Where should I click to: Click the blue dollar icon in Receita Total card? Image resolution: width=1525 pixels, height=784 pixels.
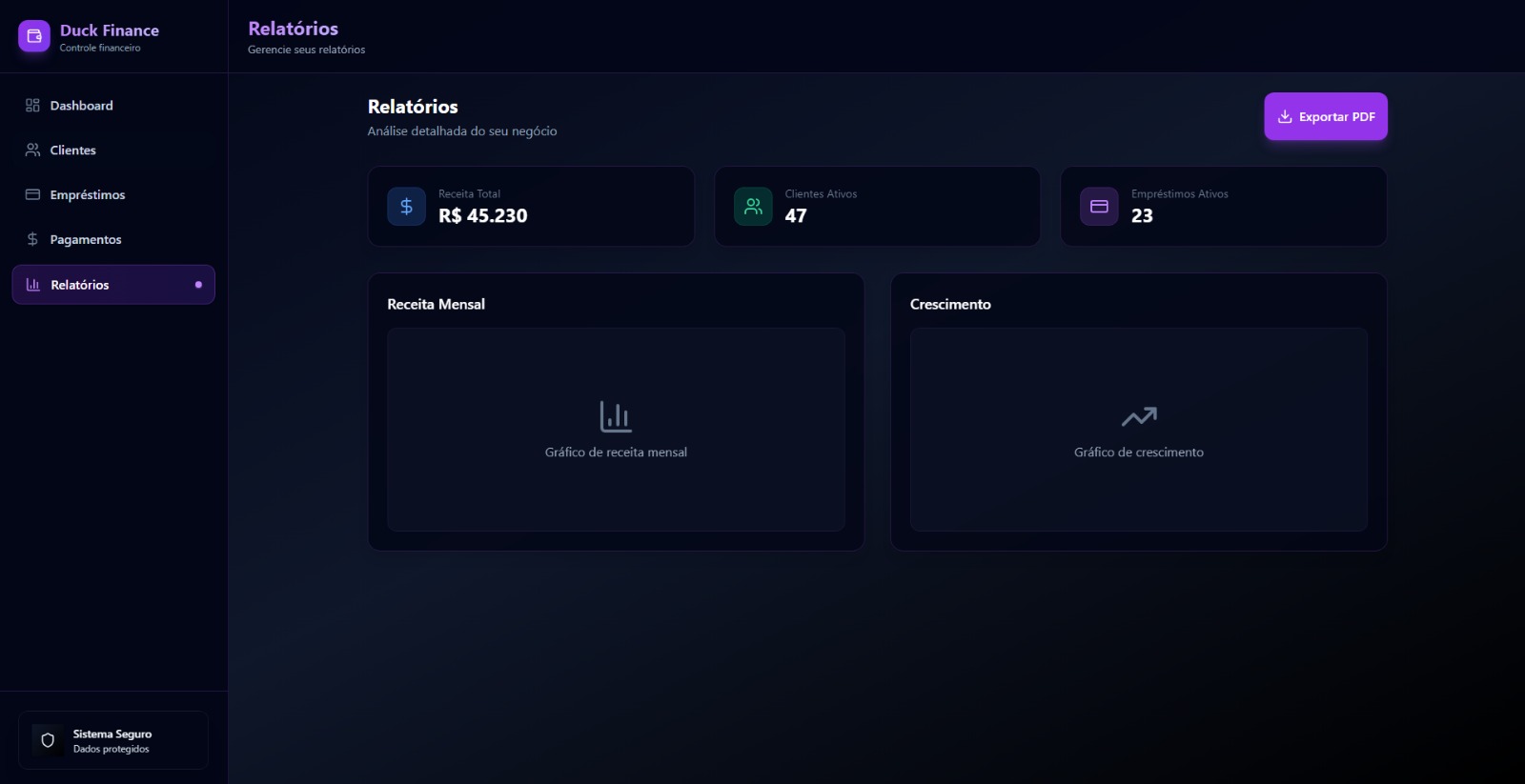[406, 207]
